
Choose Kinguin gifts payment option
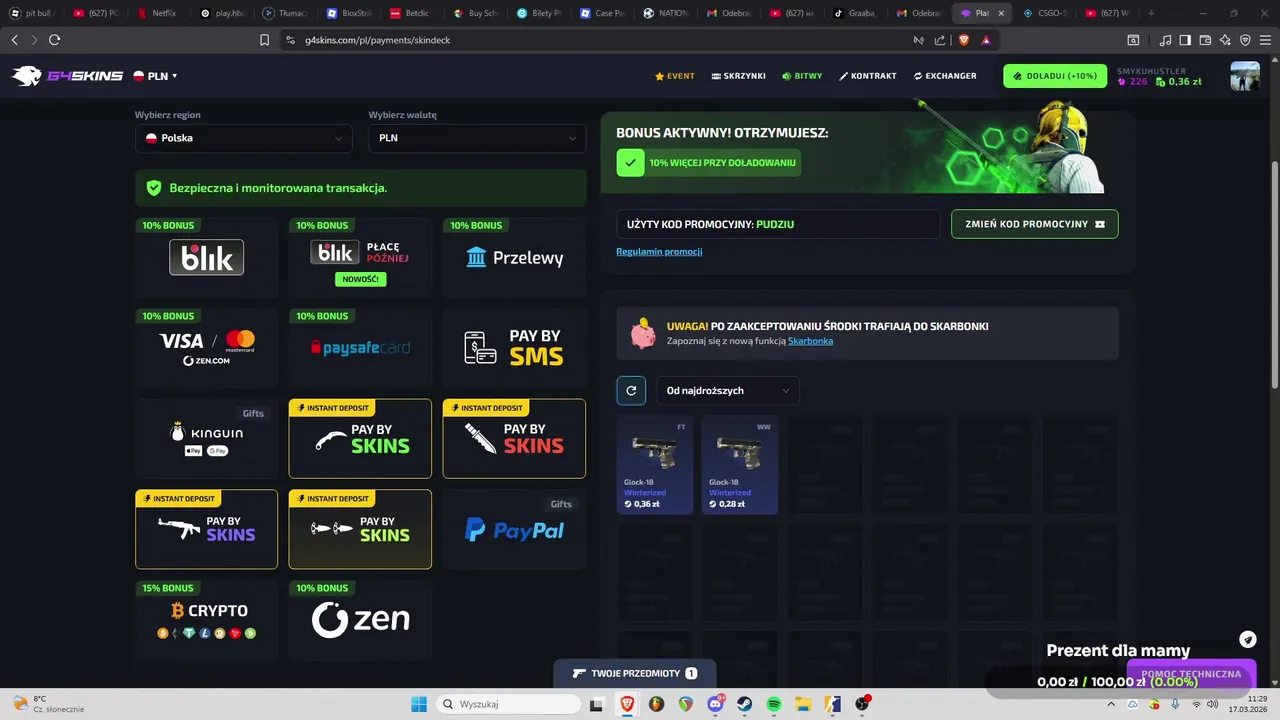[207, 439]
